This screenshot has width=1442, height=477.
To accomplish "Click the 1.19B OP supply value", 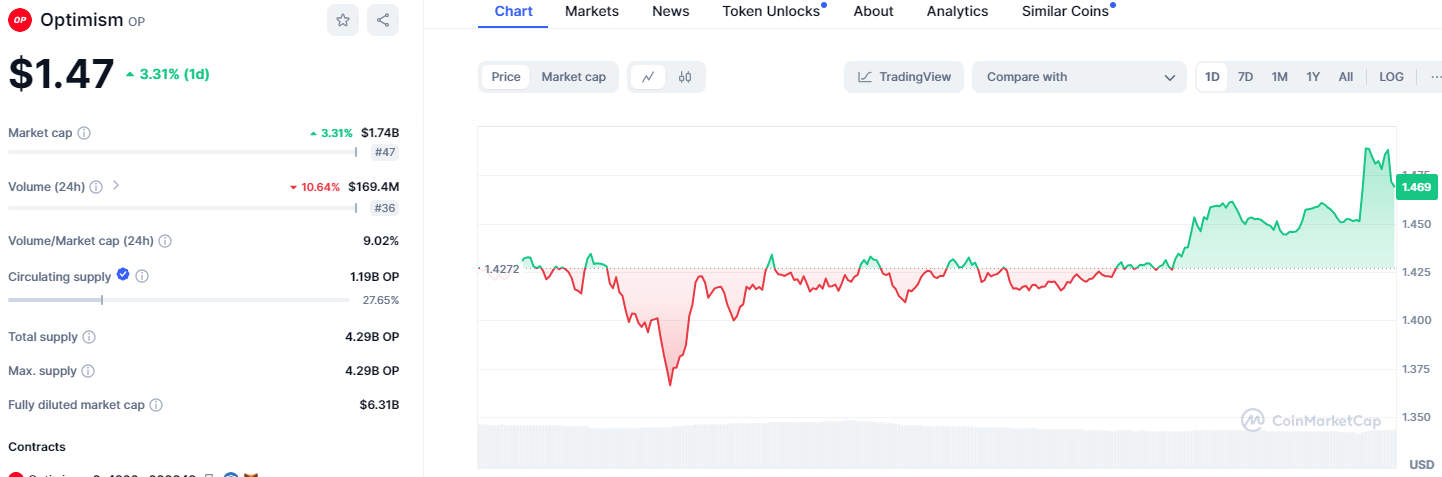I will point(373,276).
